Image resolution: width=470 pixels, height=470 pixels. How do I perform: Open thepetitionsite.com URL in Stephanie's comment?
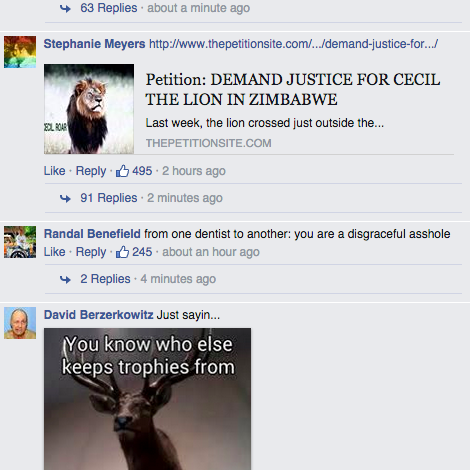point(293,44)
